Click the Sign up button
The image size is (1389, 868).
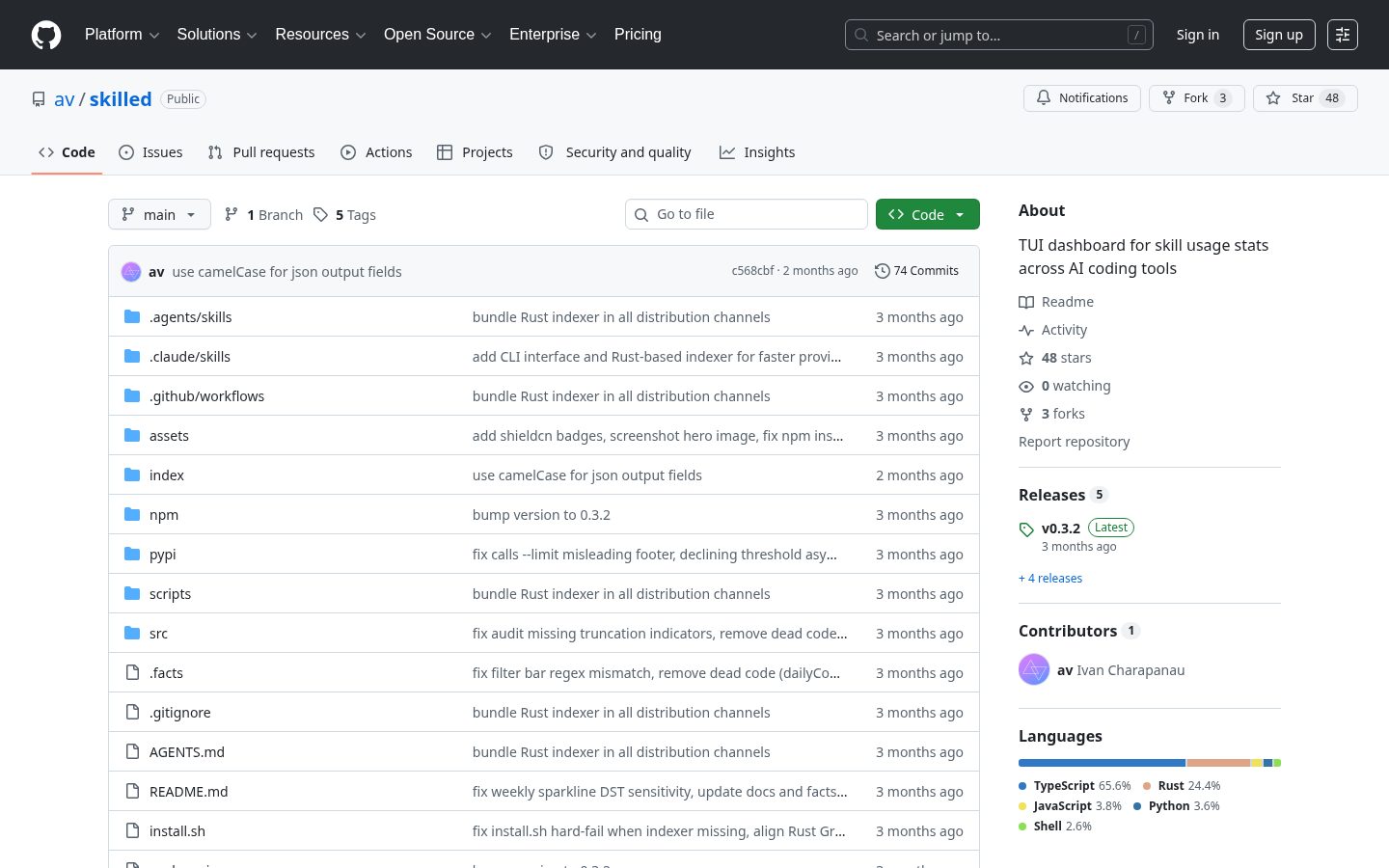(x=1279, y=35)
